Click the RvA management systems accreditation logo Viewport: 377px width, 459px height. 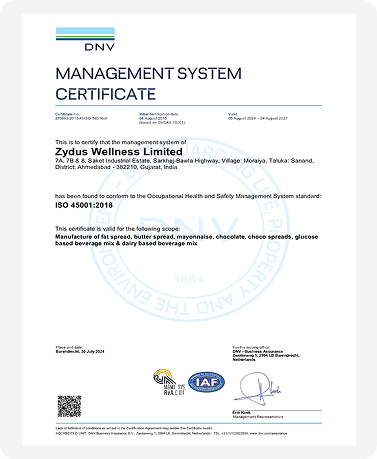click(169, 382)
